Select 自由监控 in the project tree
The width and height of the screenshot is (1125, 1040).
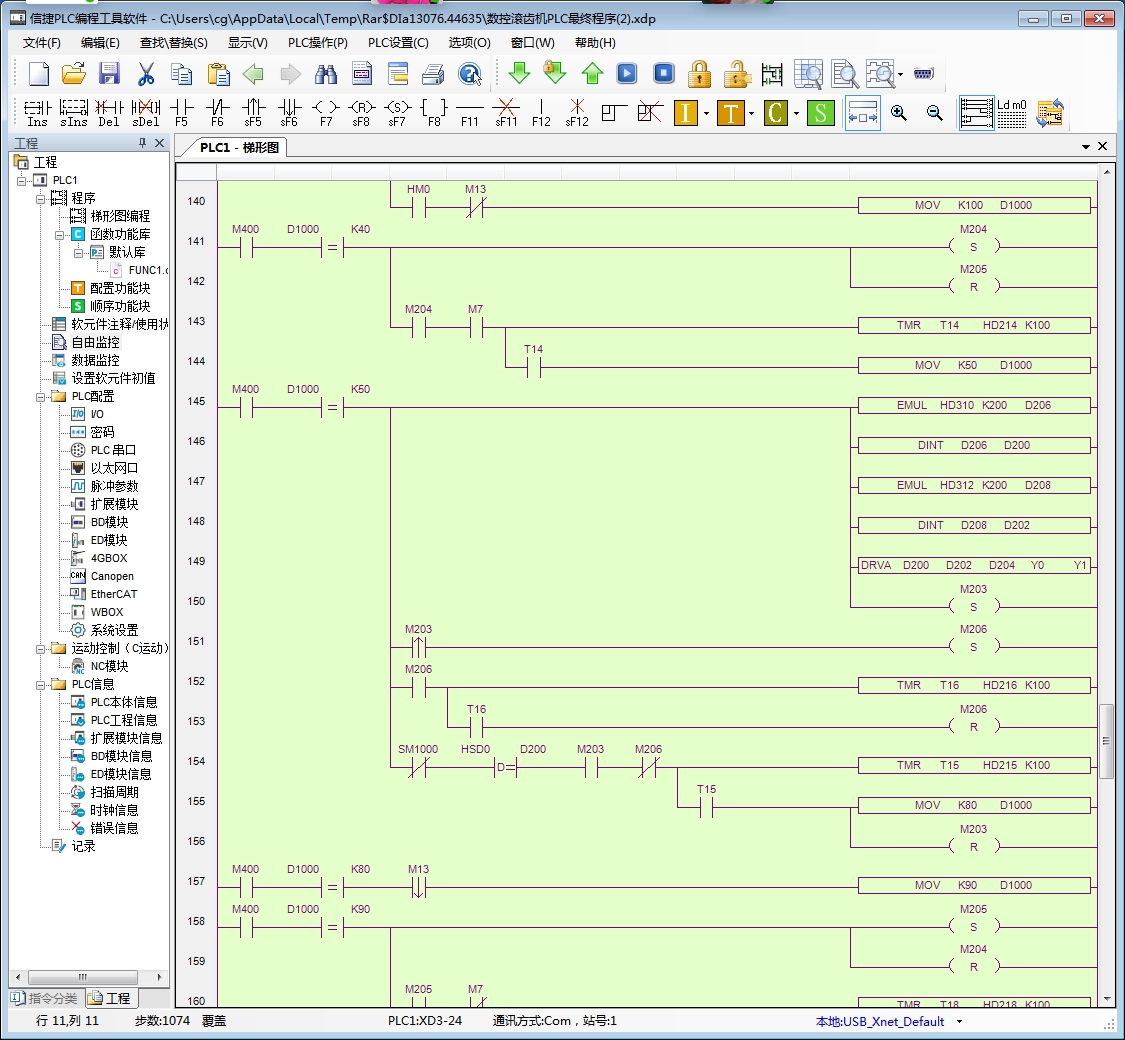click(x=95, y=342)
